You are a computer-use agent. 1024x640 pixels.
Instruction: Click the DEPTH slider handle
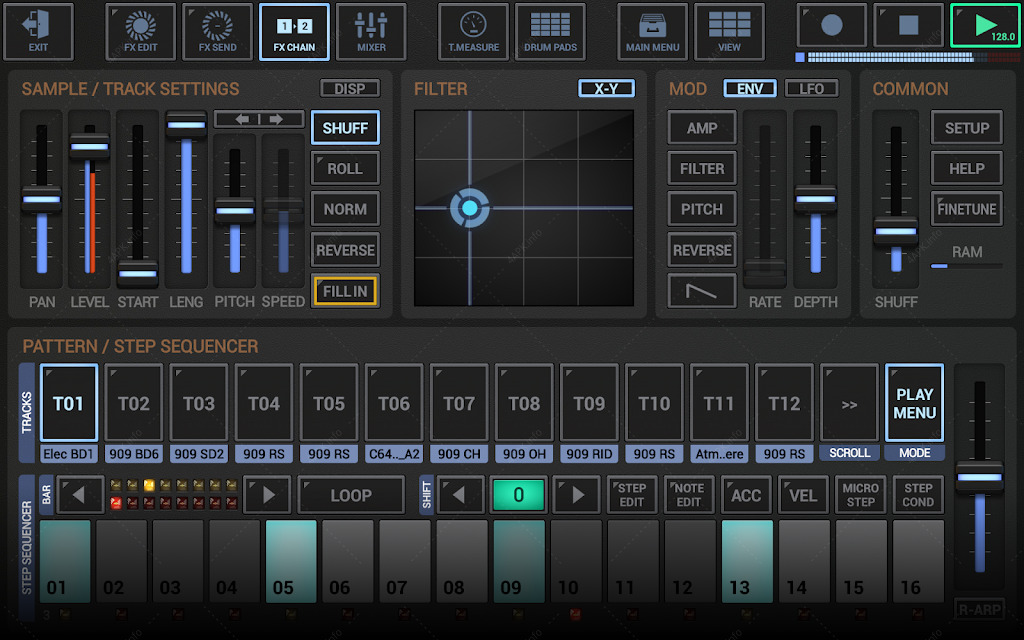click(x=816, y=199)
